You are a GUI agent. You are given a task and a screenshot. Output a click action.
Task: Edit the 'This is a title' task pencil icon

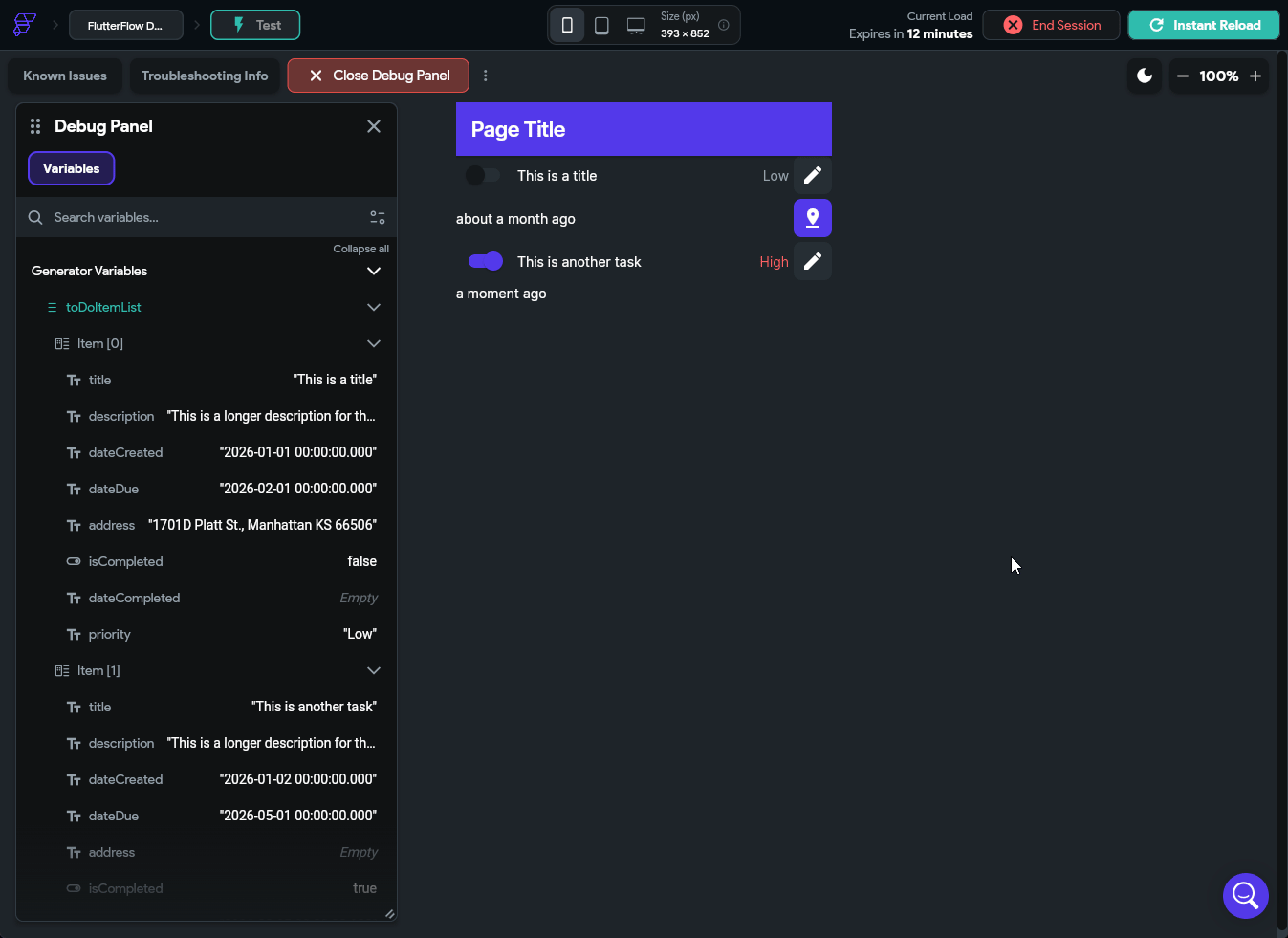pos(813,175)
